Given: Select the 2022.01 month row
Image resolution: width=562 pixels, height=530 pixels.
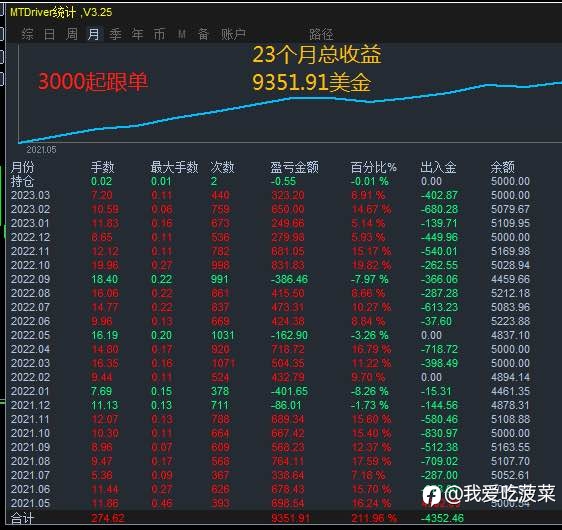Looking at the screenshot, I should [x=271, y=391].
